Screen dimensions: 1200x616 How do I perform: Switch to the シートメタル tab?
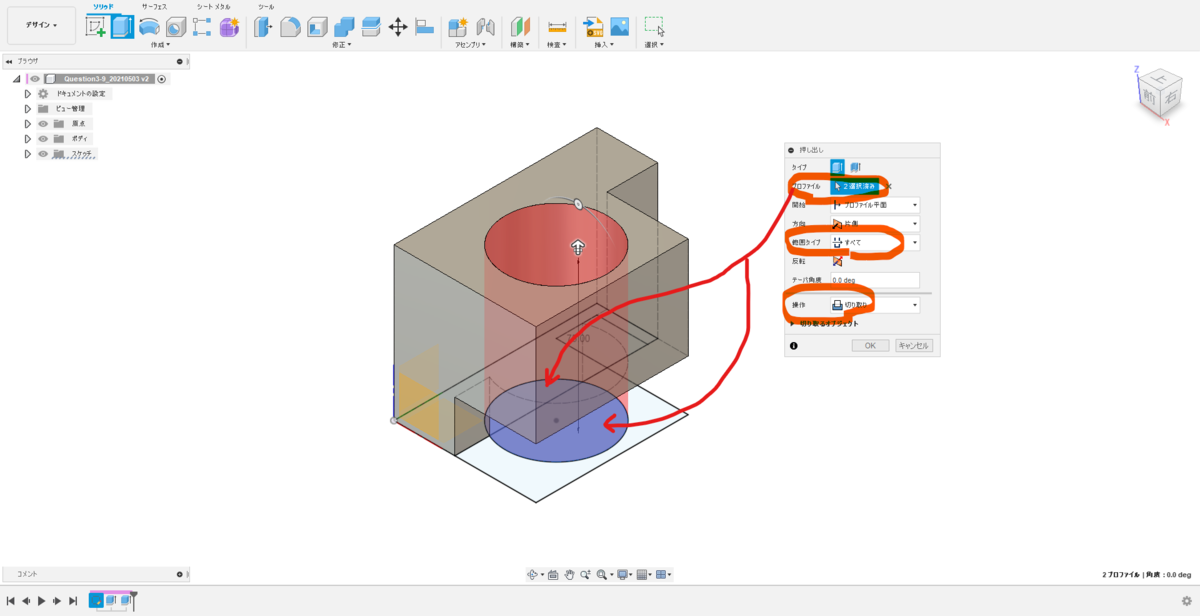point(216,6)
